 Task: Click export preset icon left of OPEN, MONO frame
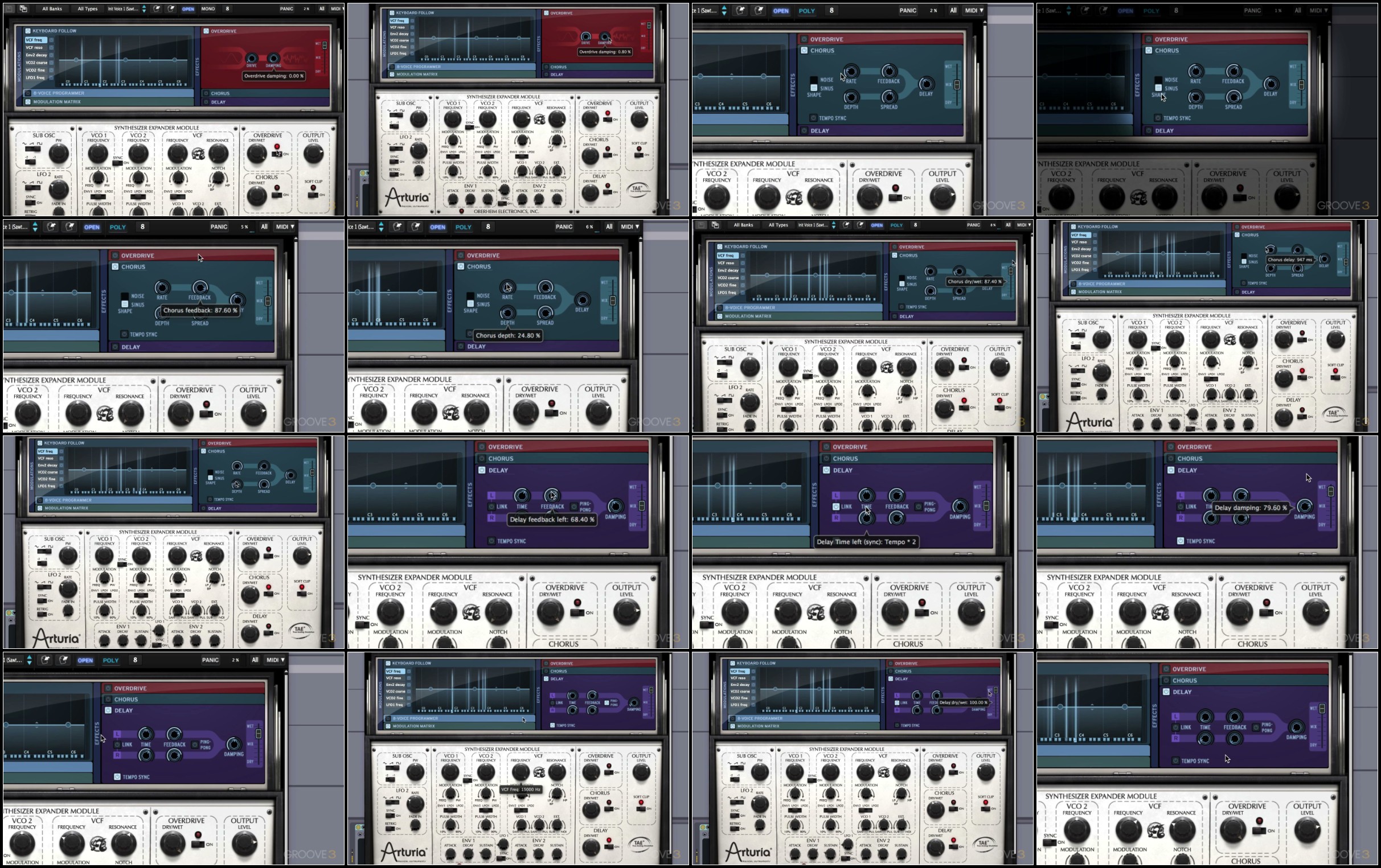[171, 9]
